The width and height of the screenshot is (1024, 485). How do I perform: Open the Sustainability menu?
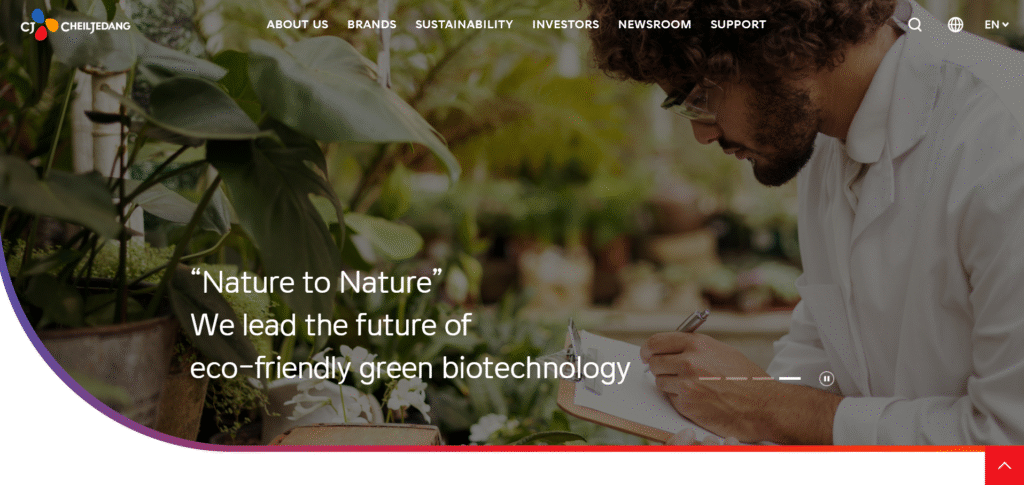[x=464, y=25]
